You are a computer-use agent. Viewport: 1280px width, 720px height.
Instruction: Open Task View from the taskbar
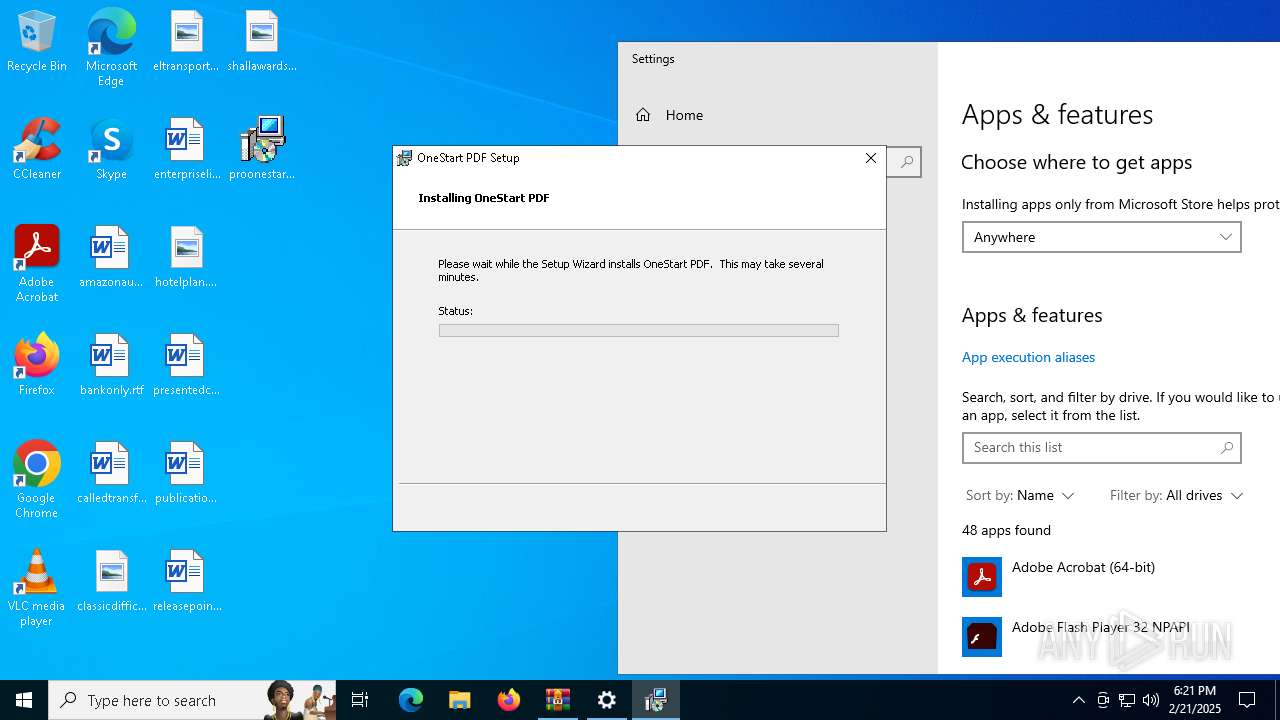click(x=360, y=700)
